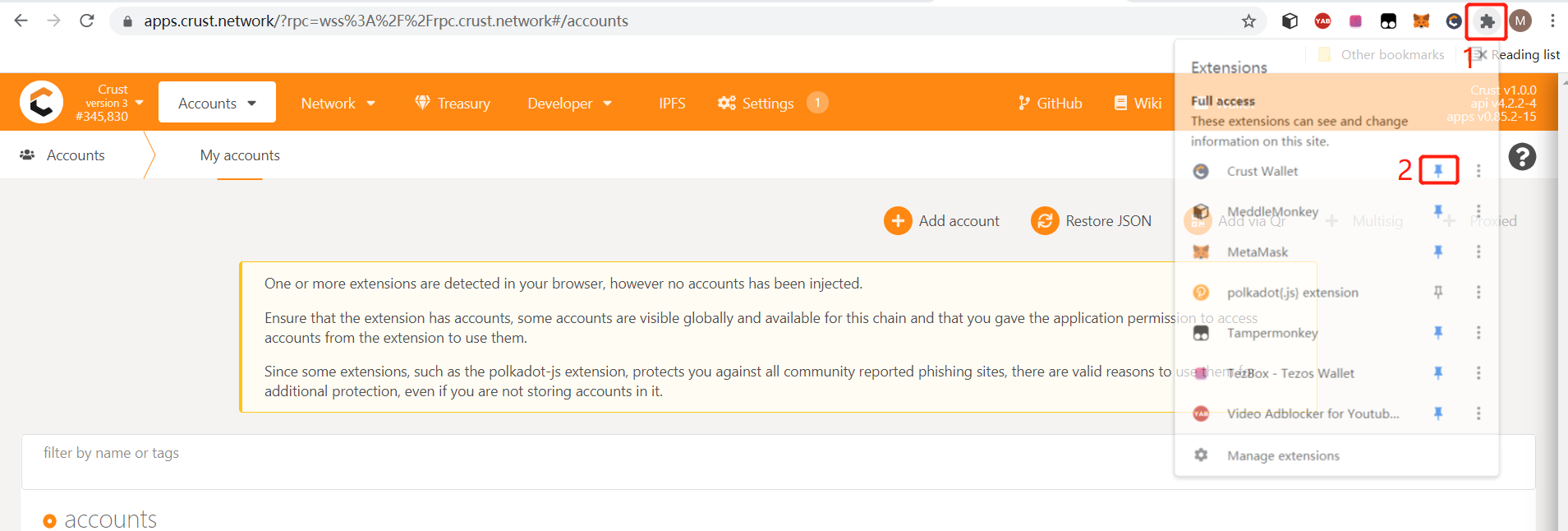
Task: Select TezBox - Tezos Wallet extension entry
Action: [x=1290, y=373]
